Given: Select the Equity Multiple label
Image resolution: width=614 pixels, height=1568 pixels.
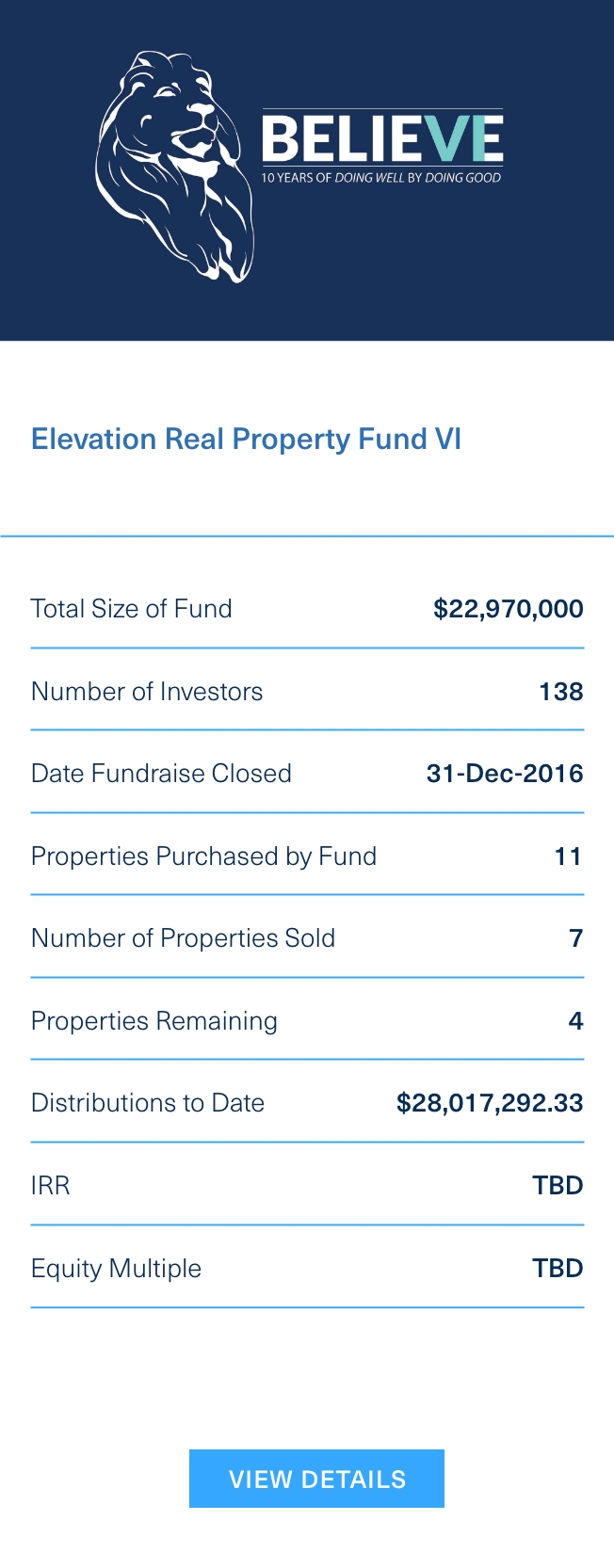Looking at the screenshot, I should click(x=116, y=1269).
